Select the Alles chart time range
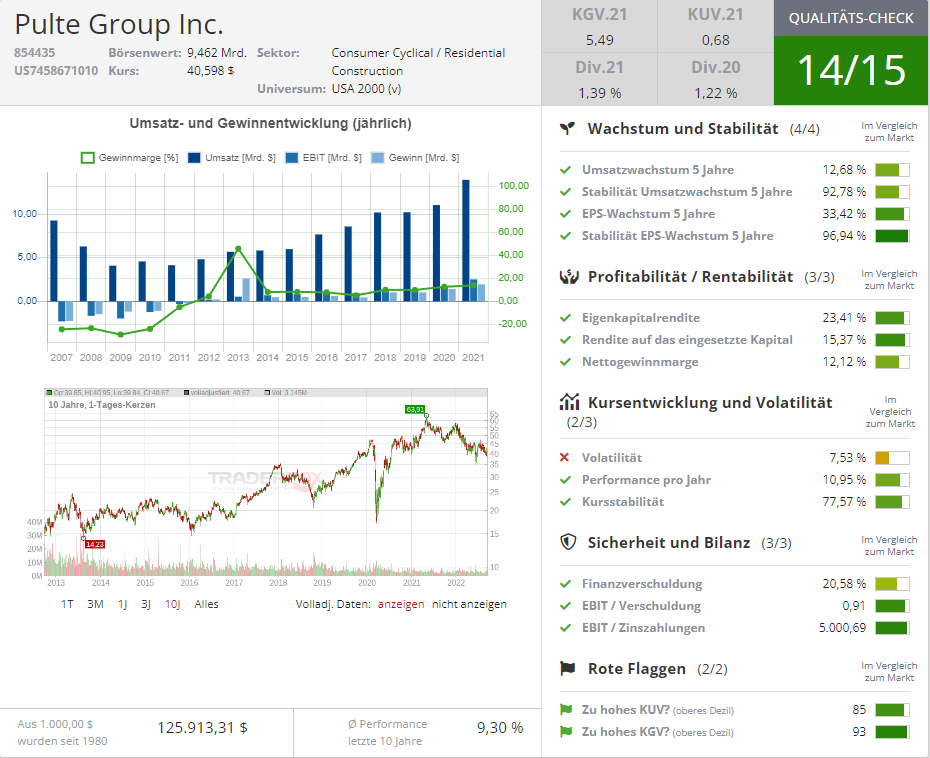The image size is (930, 758). pyautogui.click(x=206, y=604)
